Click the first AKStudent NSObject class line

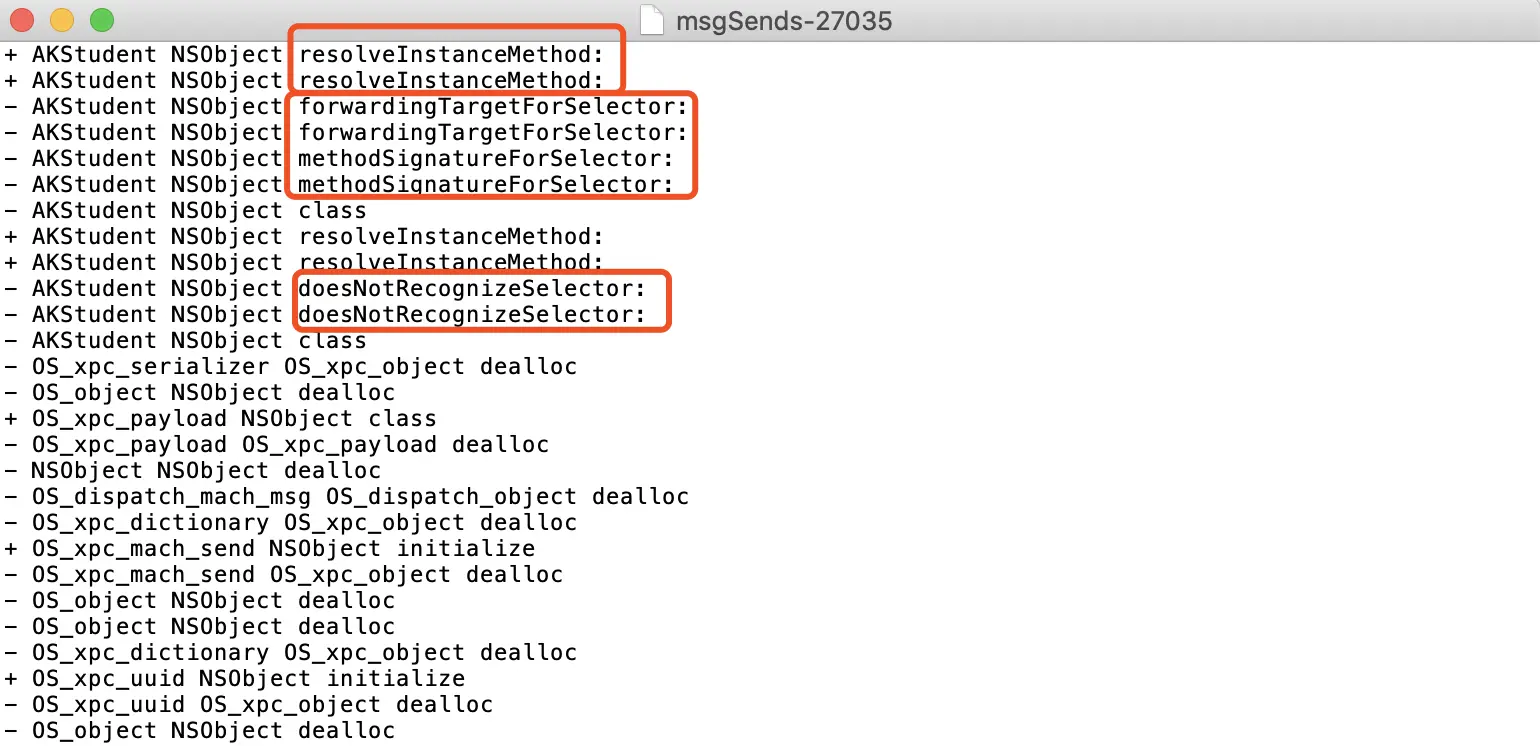(186, 210)
